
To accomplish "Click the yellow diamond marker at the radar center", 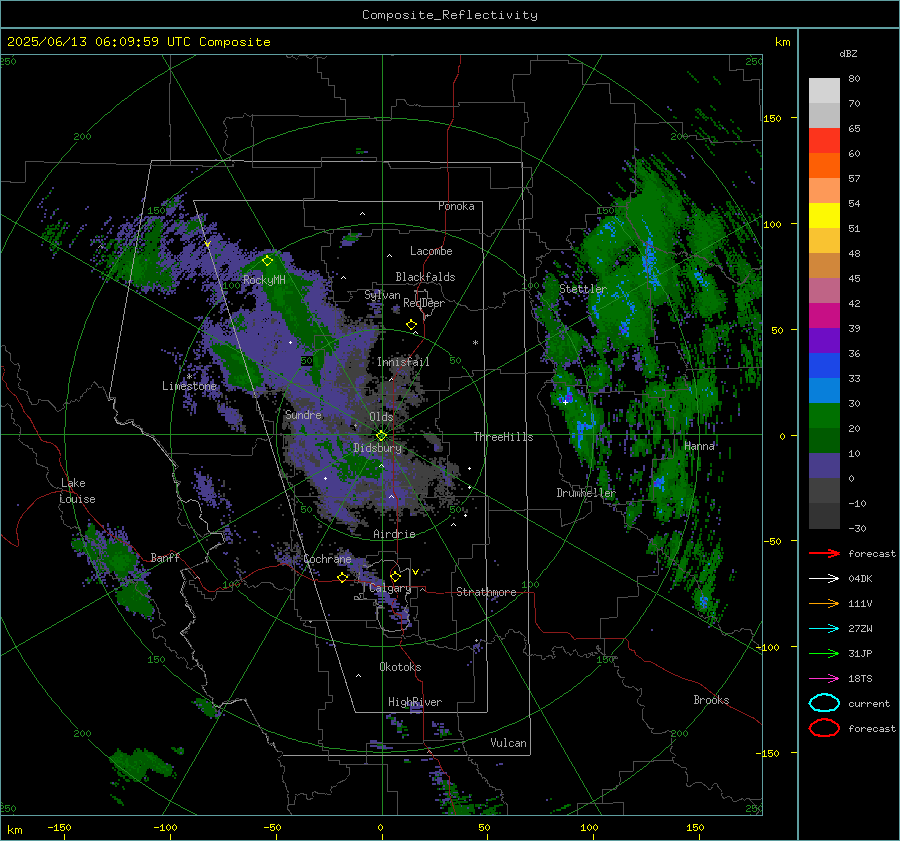I will coord(381,436).
